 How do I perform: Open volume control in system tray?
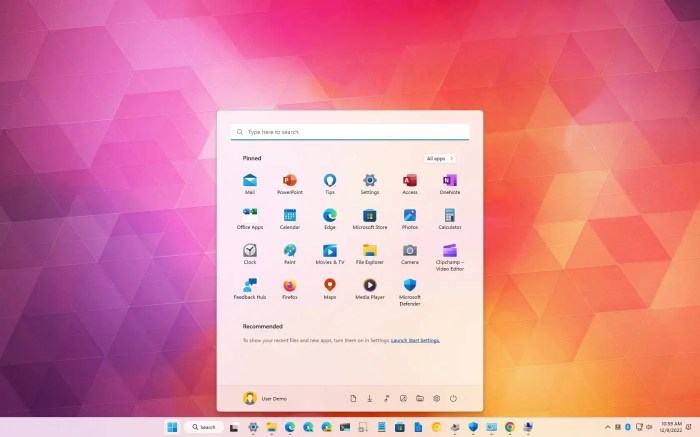649,427
